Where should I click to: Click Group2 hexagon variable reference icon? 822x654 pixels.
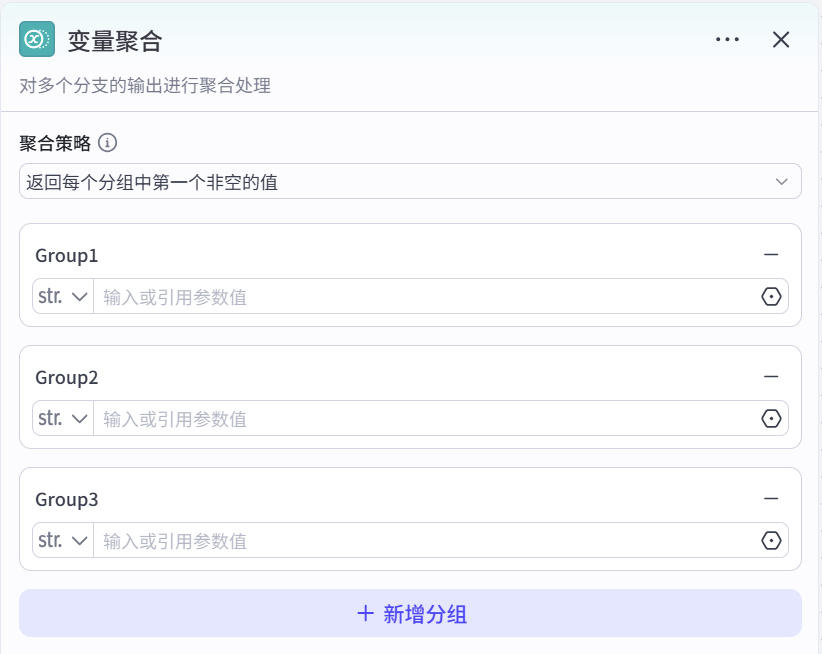771,419
